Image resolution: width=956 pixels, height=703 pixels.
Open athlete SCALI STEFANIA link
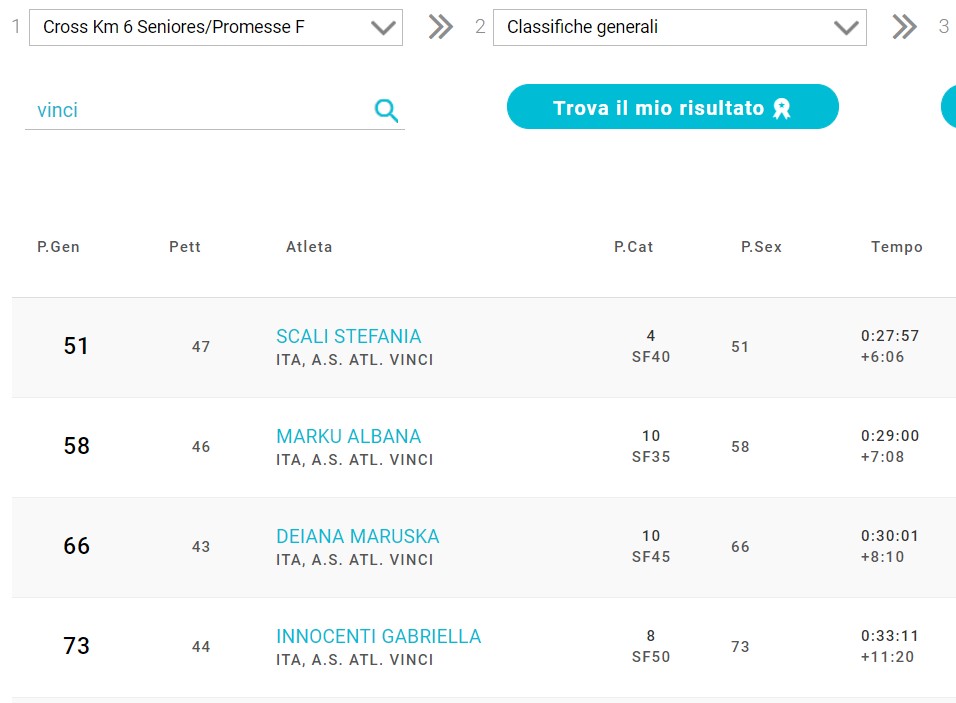[x=348, y=336]
